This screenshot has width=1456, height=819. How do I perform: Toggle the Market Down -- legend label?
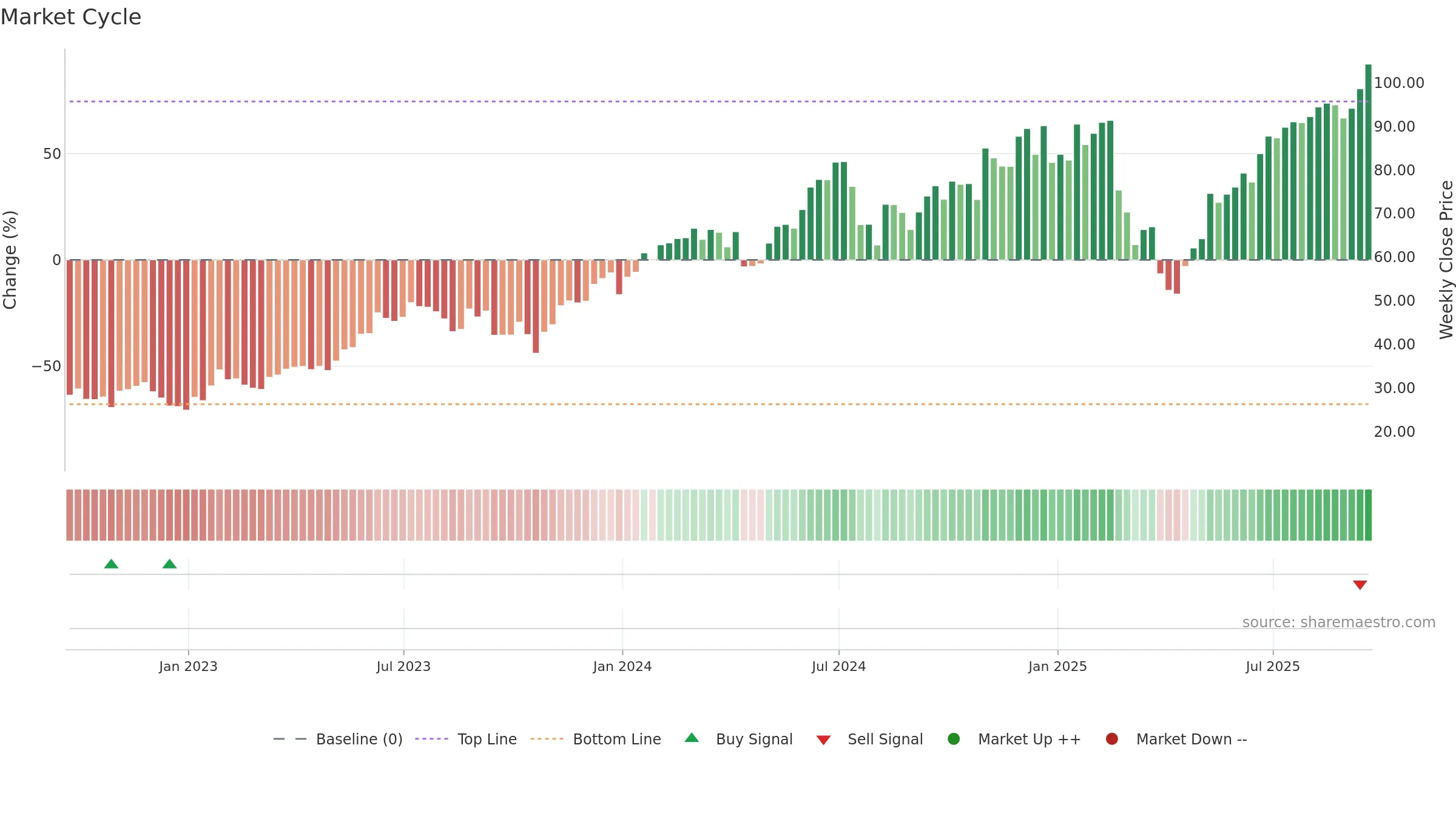[1191, 739]
